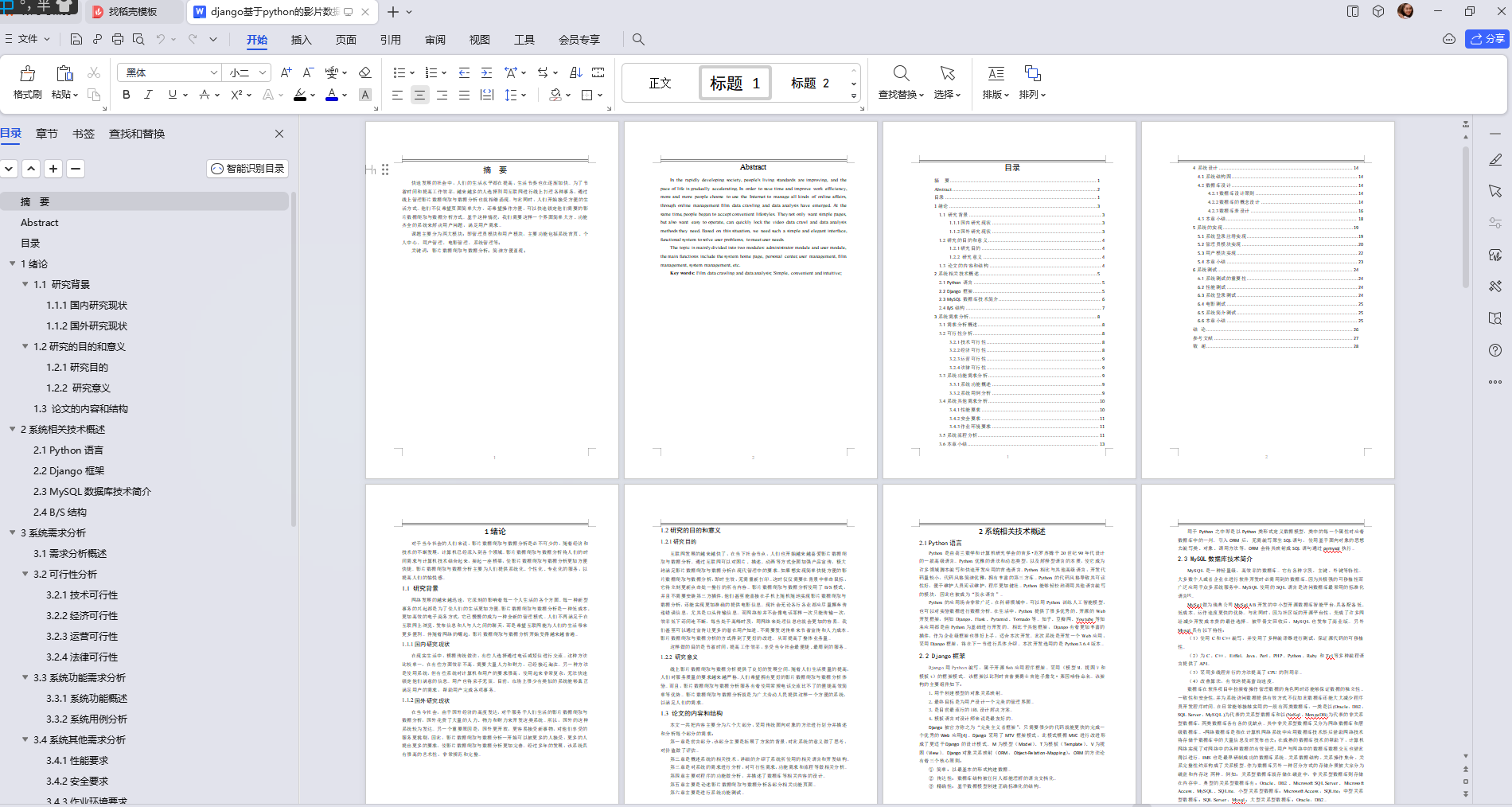
Task: Open the bullet list dropdown arrow
Action: (412, 72)
